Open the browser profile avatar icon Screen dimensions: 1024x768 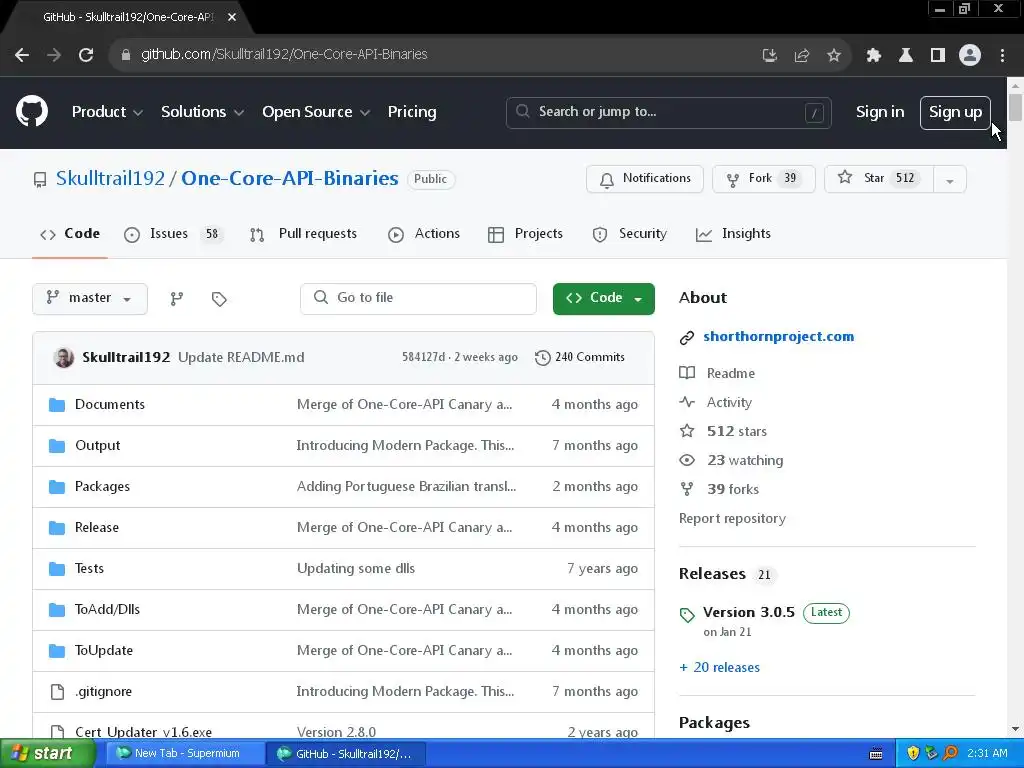(970, 56)
